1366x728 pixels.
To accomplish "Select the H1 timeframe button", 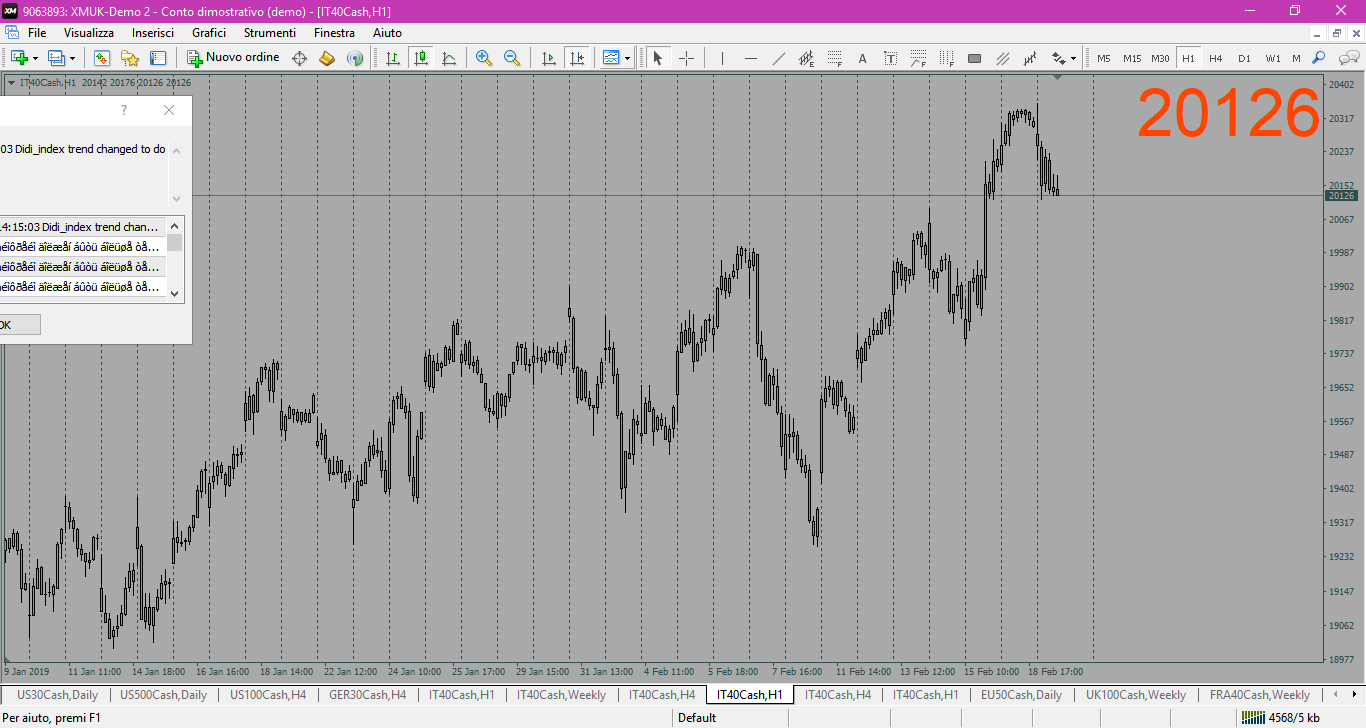I will (x=1188, y=58).
